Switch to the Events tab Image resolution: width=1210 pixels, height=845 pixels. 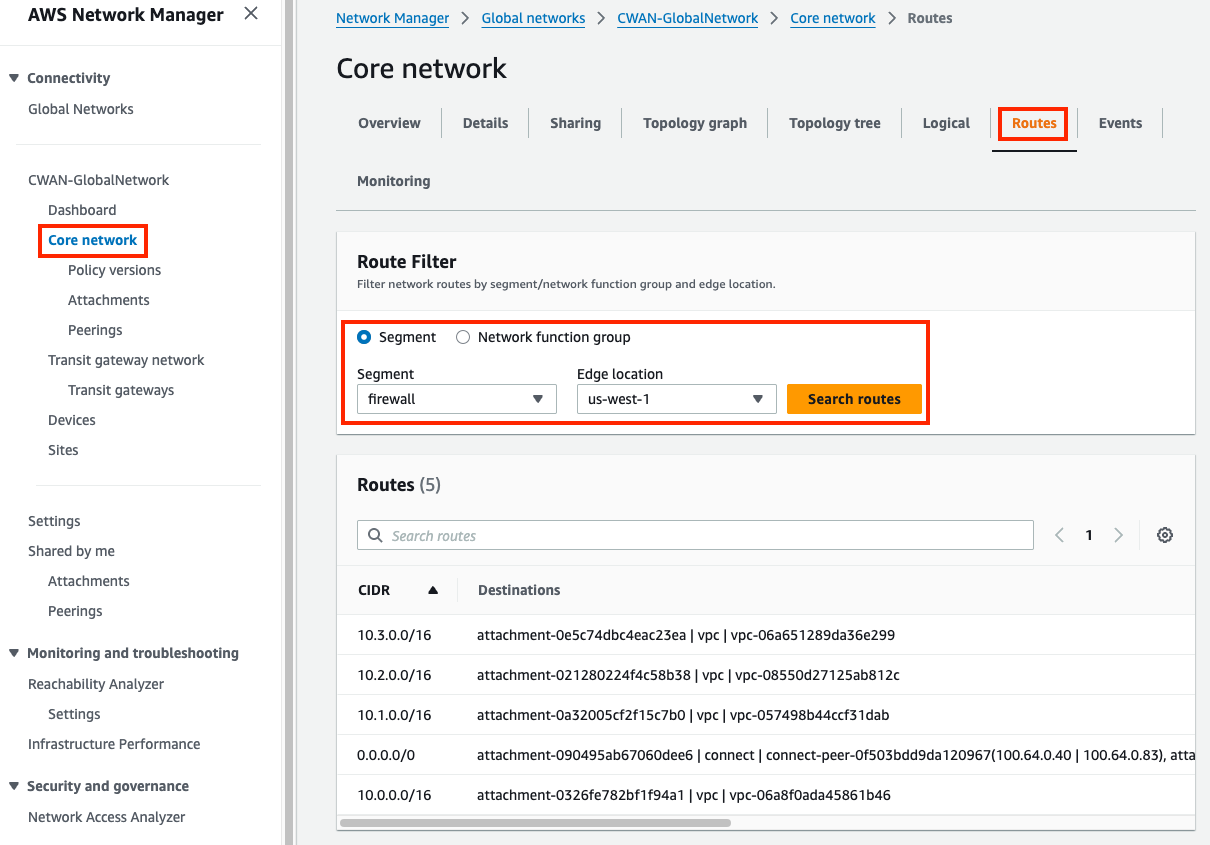coord(1120,123)
